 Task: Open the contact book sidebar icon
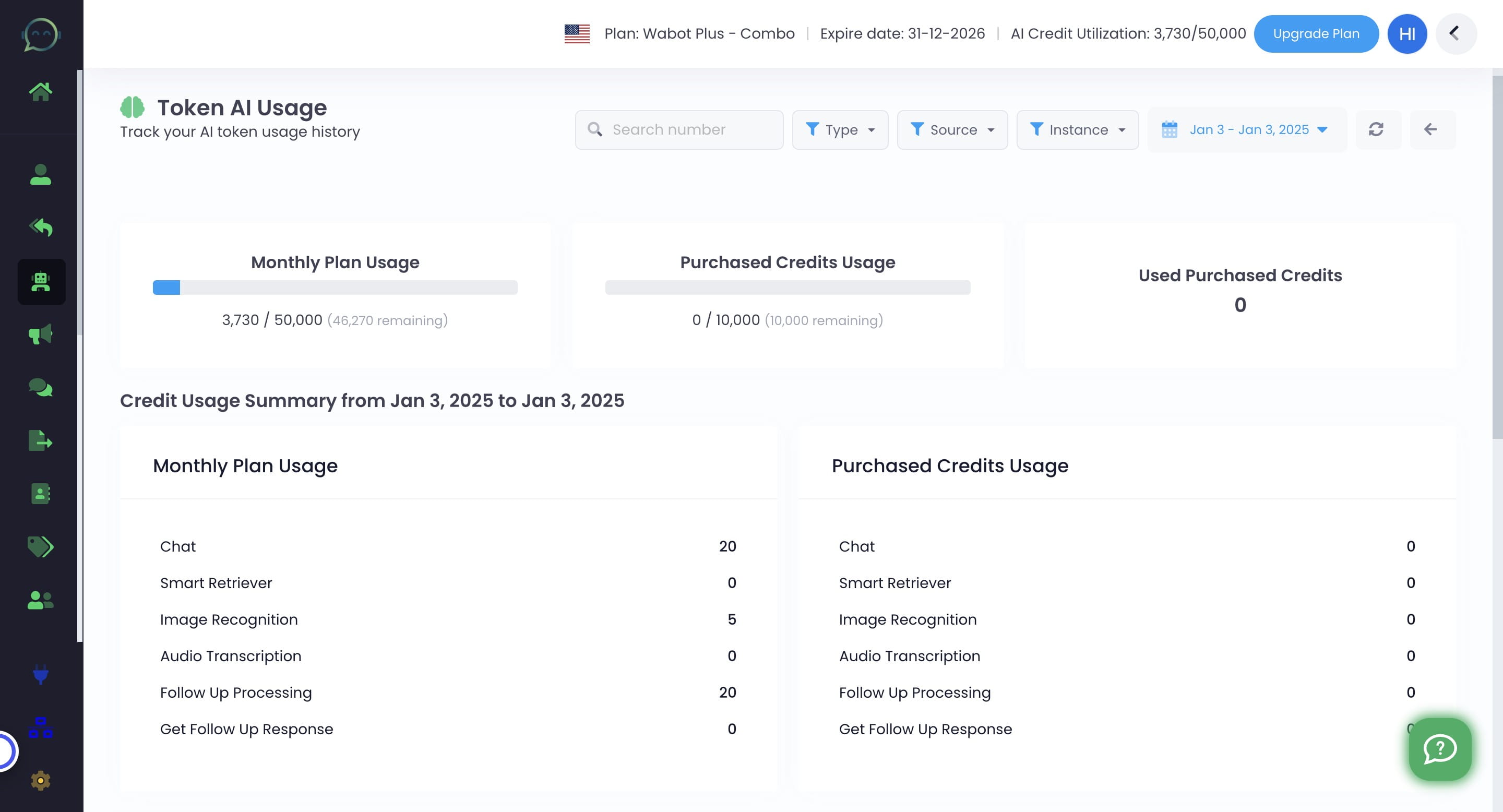coord(40,494)
